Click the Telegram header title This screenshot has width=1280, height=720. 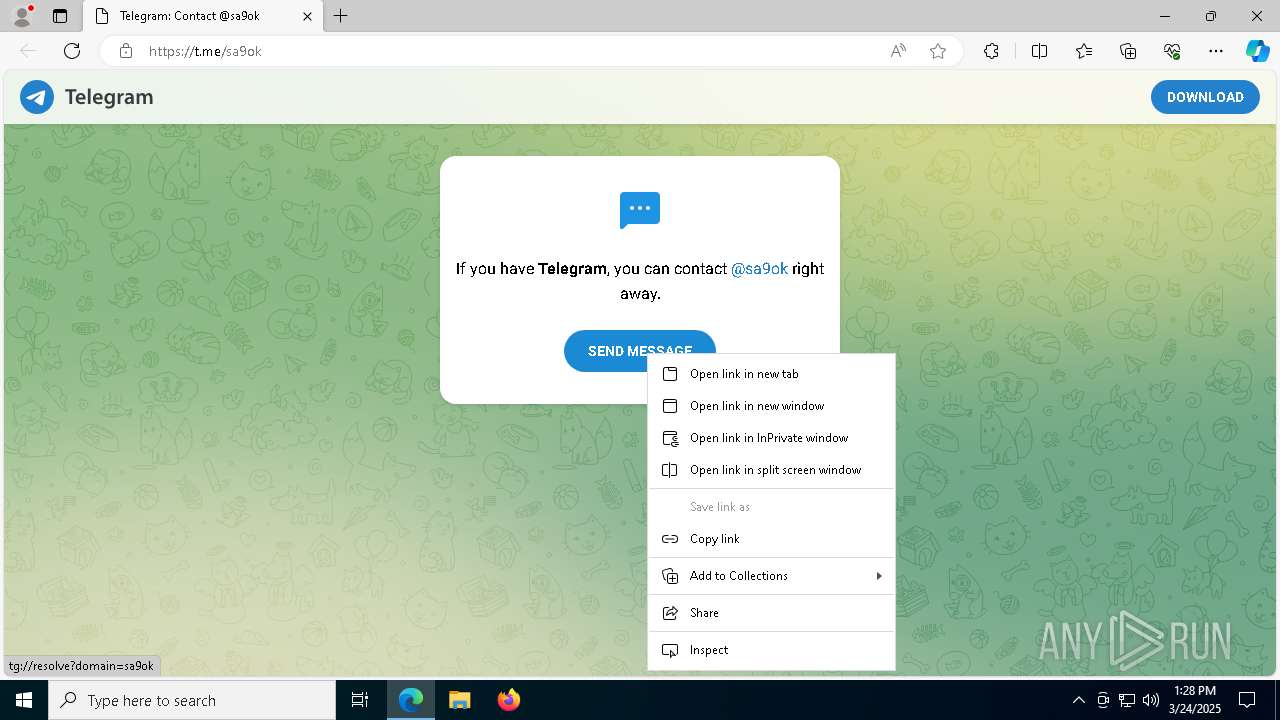point(109,97)
